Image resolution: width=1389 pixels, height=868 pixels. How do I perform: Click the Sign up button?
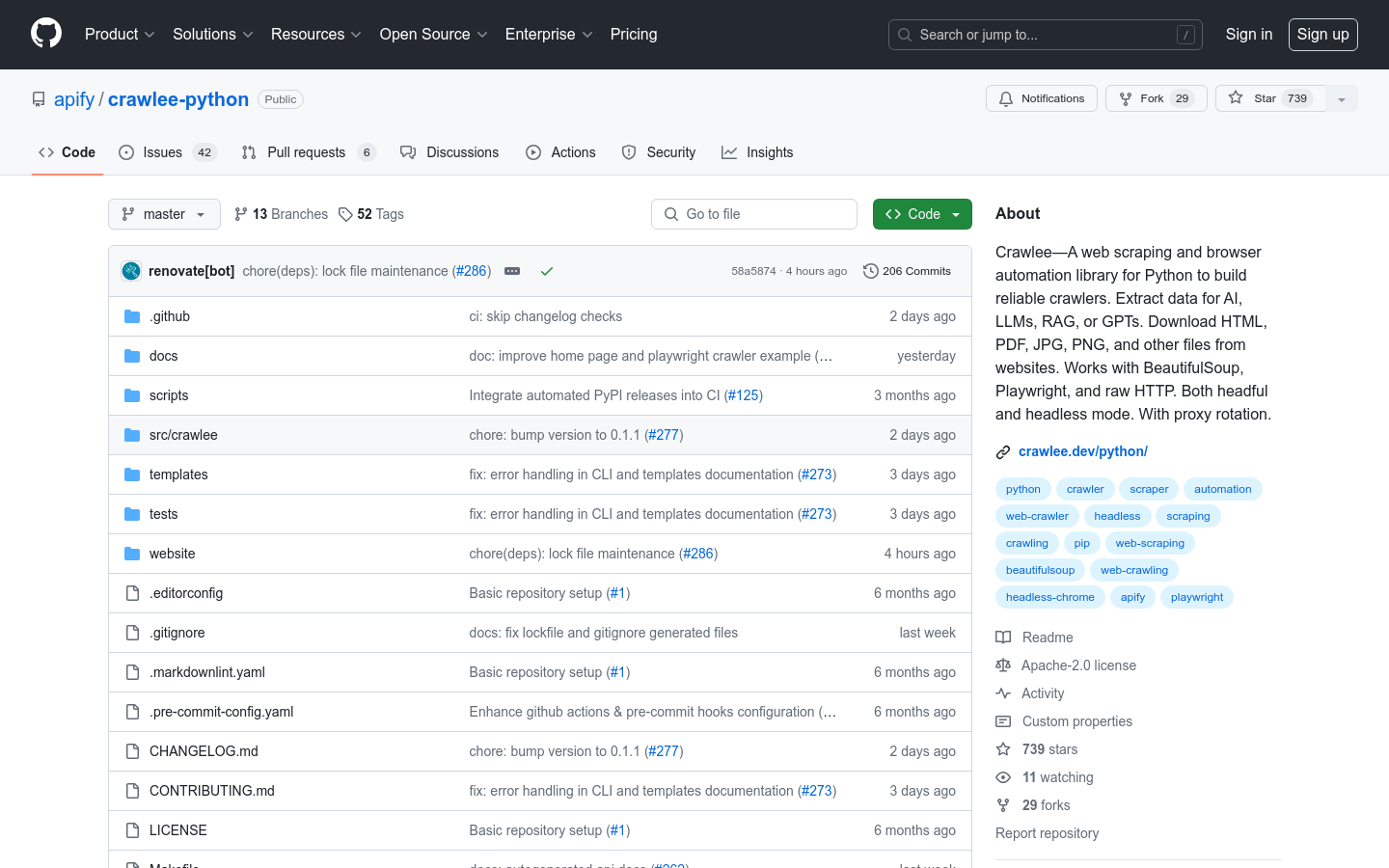click(x=1322, y=35)
